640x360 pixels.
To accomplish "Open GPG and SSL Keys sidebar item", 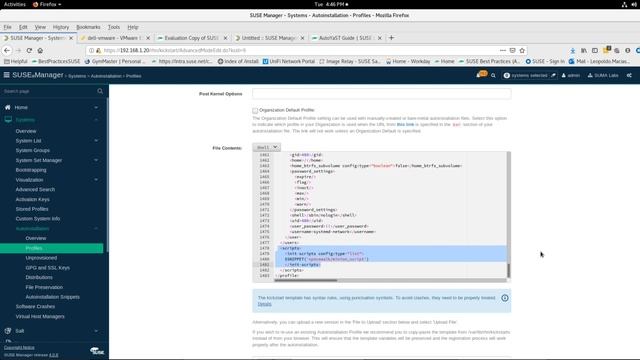I will click(x=47, y=268).
